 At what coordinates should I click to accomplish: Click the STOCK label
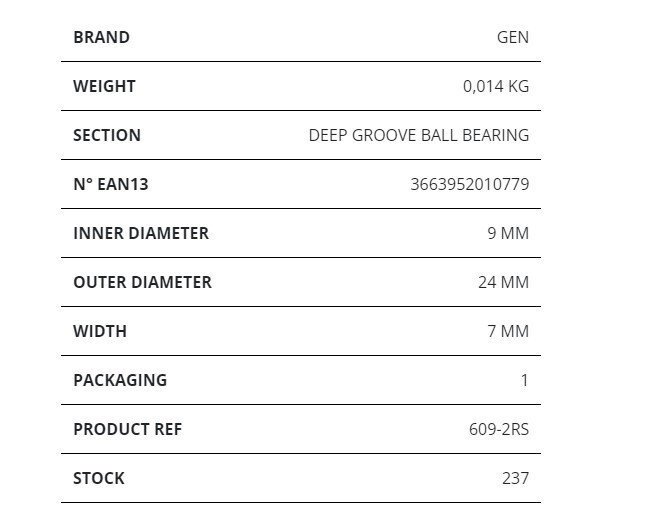pos(99,479)
